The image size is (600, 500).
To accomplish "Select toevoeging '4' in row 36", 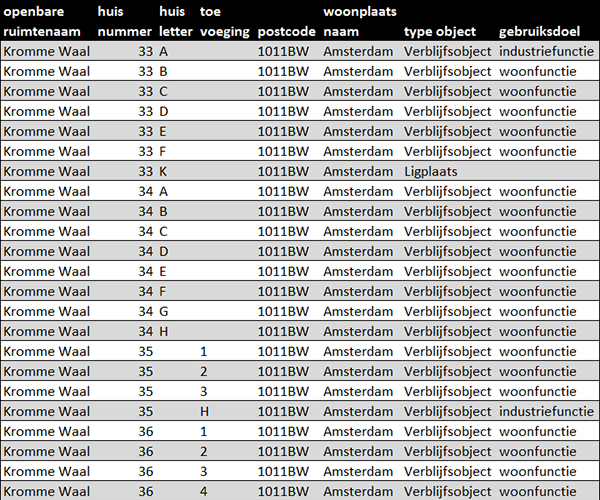I will [x=204, y=491].
